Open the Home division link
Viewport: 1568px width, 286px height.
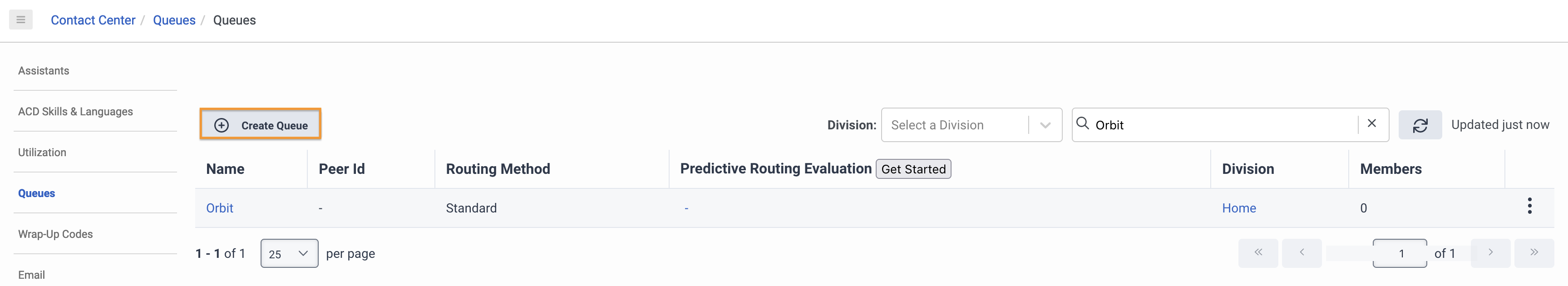tap(1239, 208)
